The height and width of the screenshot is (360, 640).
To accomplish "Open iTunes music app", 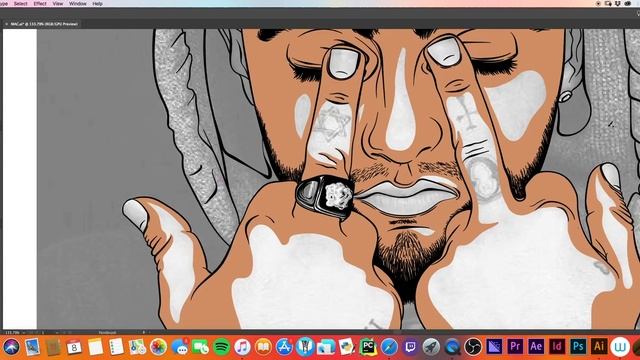I will click(242, 347).
